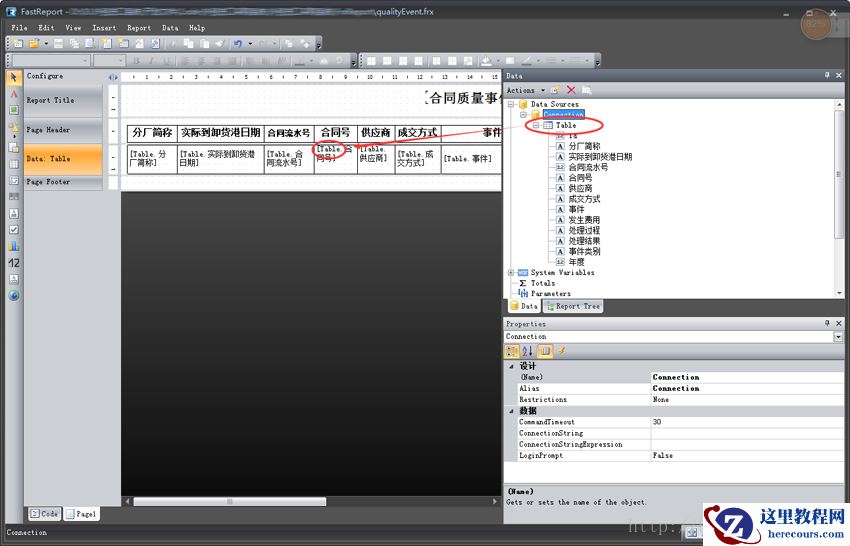Collapse the Table node in data tree
850x546 pixels.
[x=536, y=126]
